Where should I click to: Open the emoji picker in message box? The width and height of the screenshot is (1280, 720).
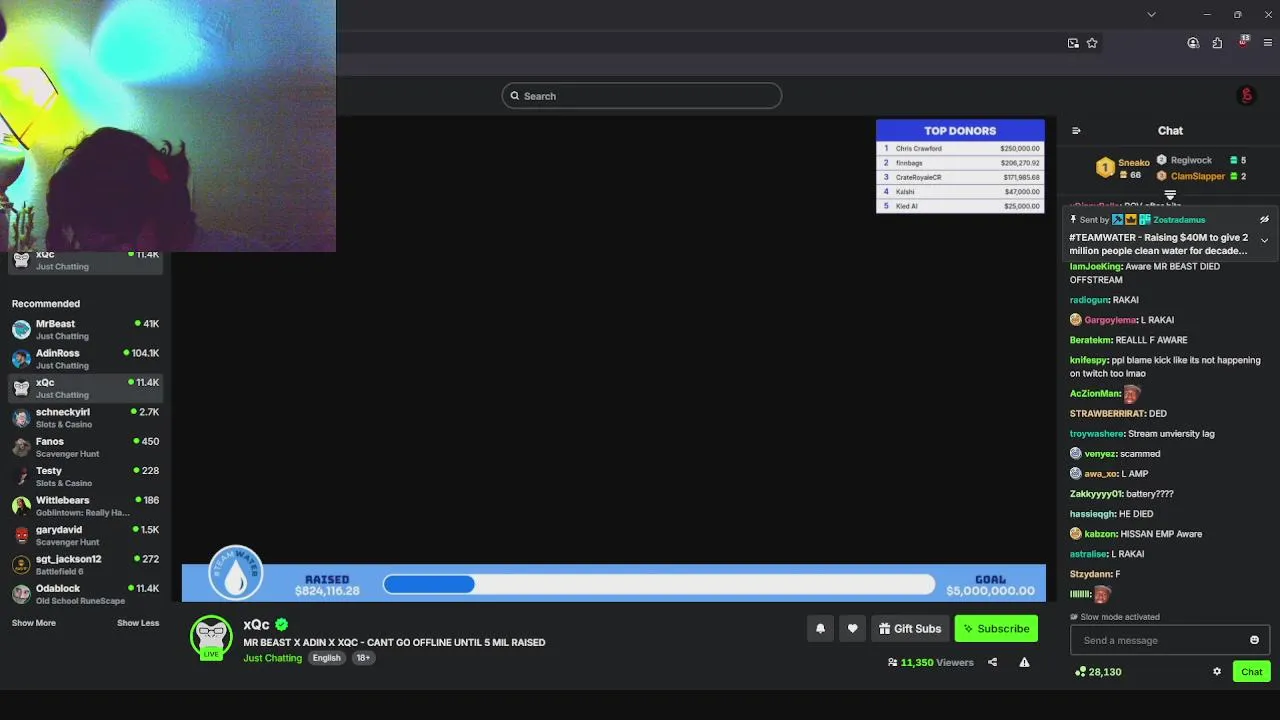(x=1254, y=640)
